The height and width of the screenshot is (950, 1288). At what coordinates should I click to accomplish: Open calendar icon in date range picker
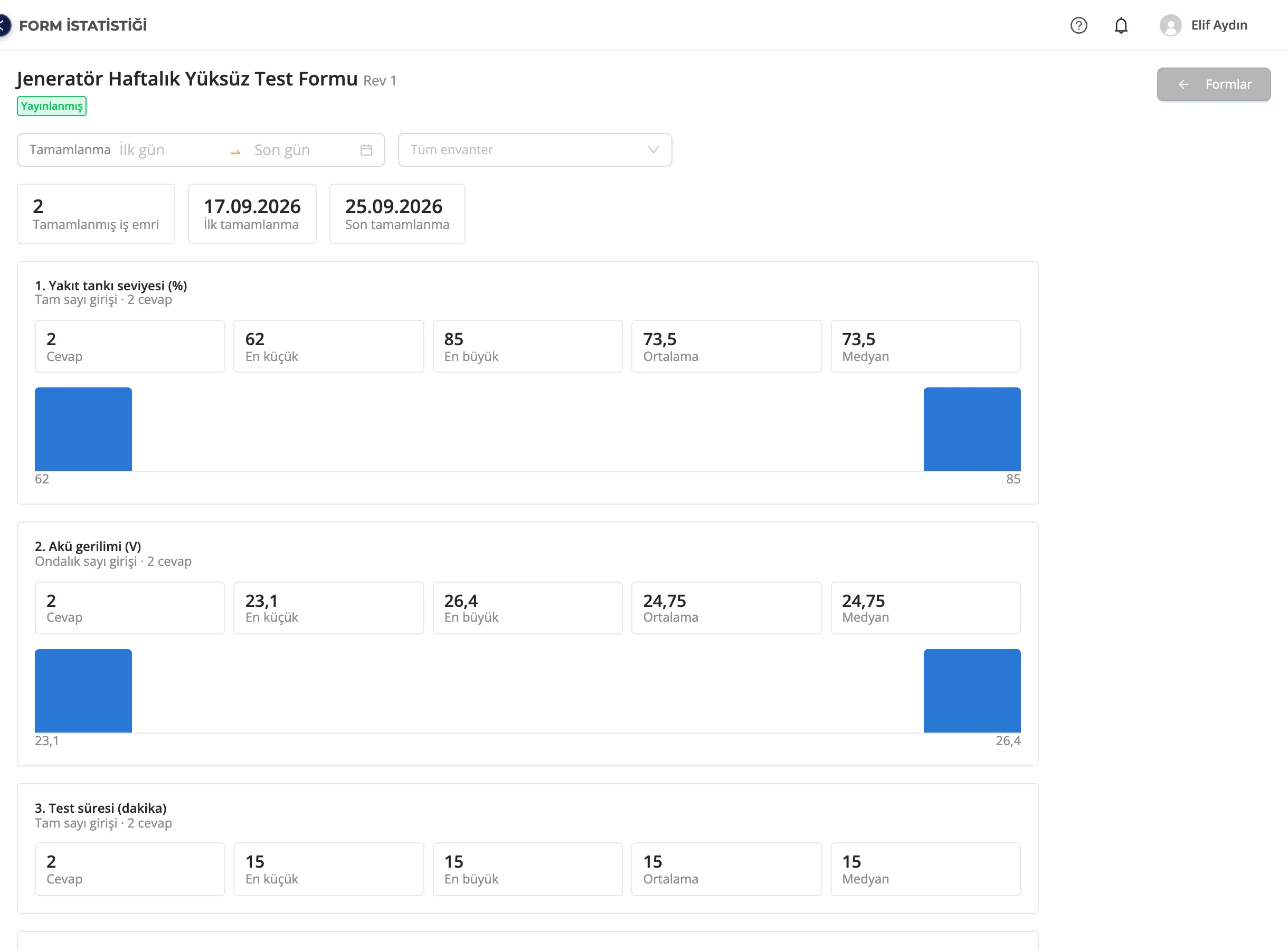coord(366,150)
